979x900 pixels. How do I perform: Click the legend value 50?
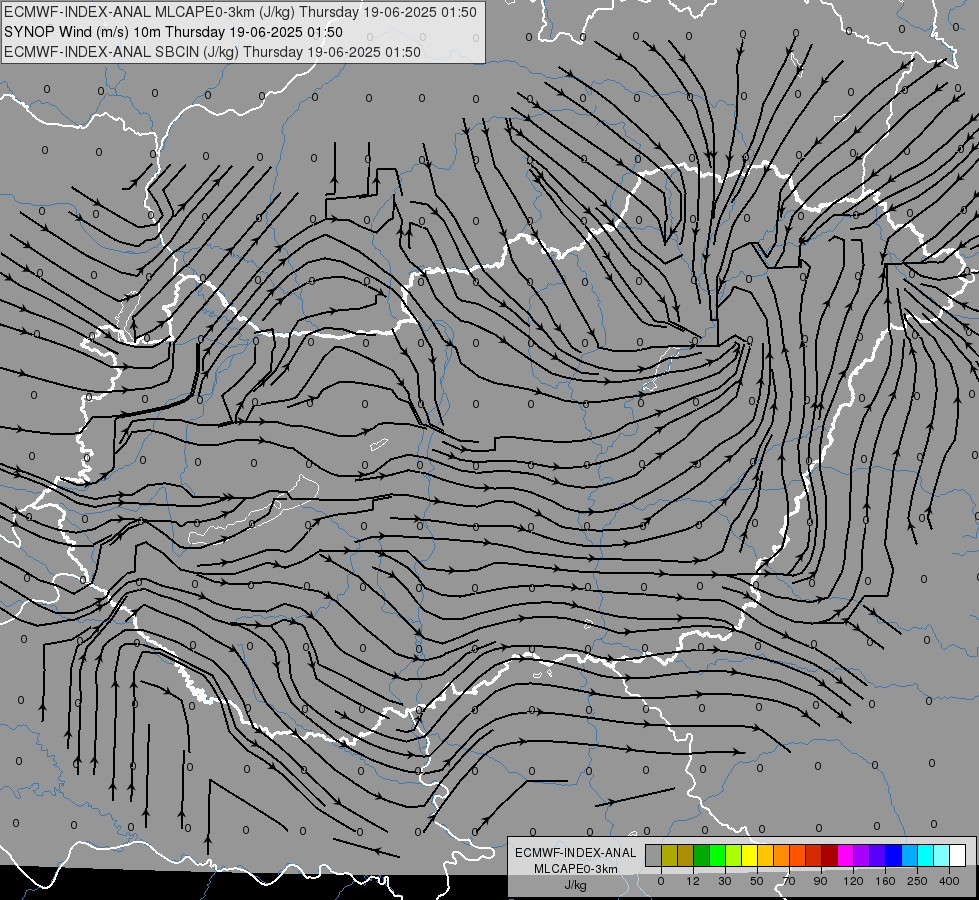pos(757,881)
